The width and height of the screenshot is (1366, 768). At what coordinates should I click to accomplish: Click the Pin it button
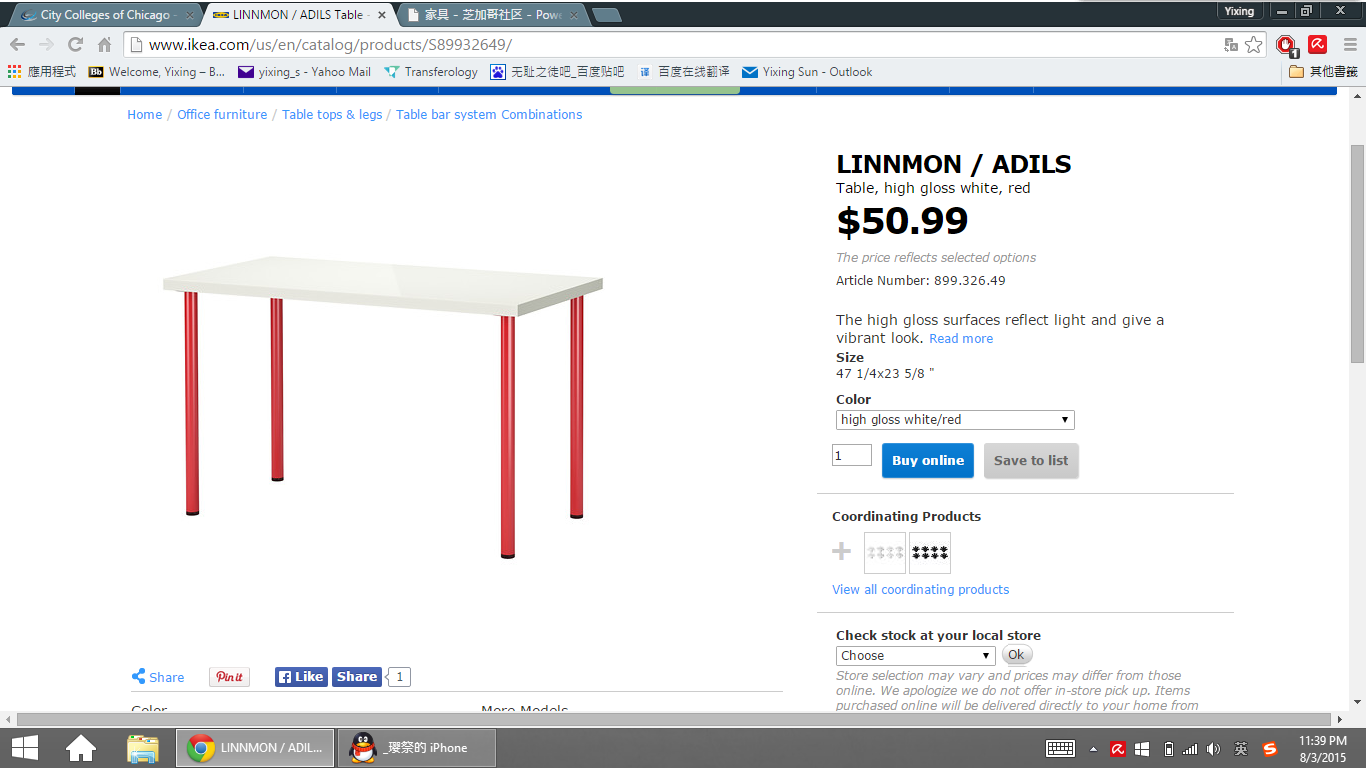click(229, 677)
